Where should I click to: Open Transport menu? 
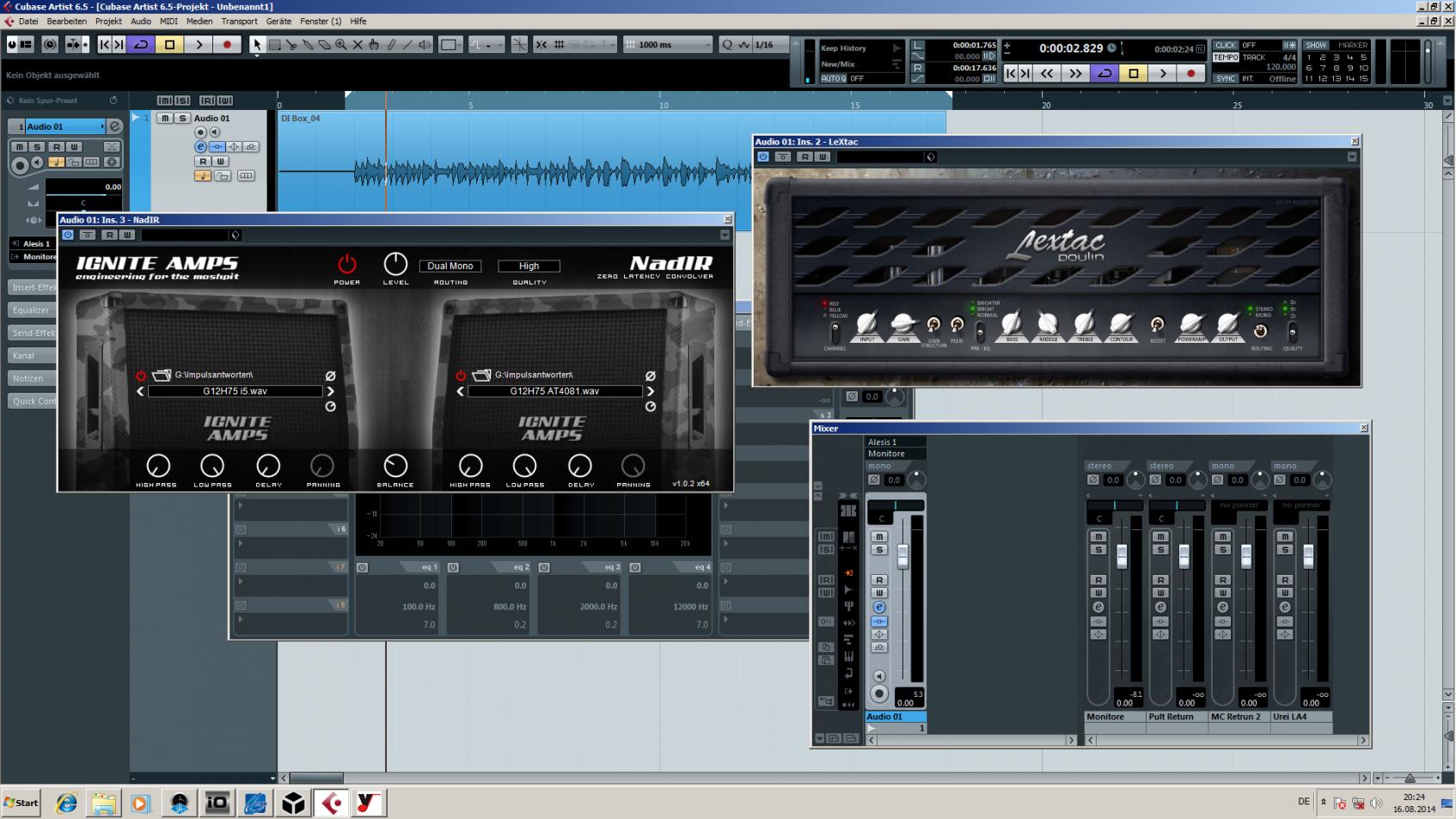click(x=239, y=21)
